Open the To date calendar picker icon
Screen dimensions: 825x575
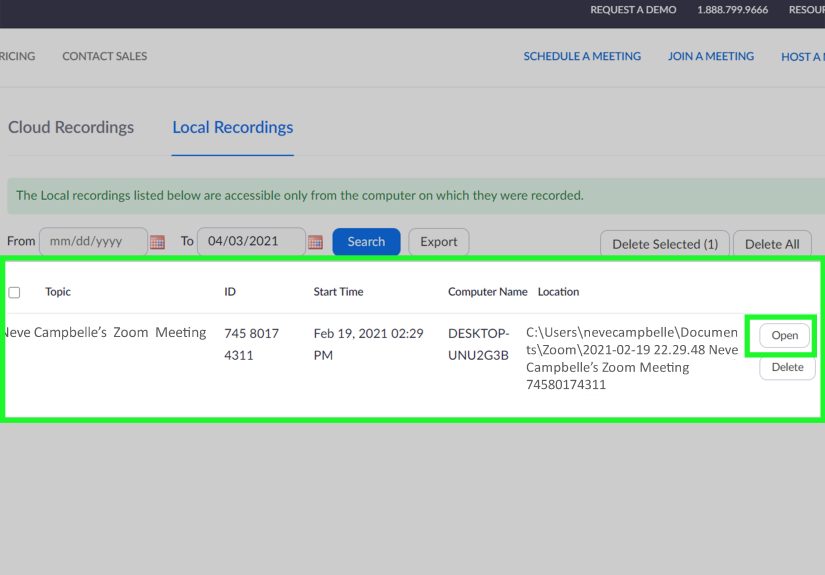point(315,242)
